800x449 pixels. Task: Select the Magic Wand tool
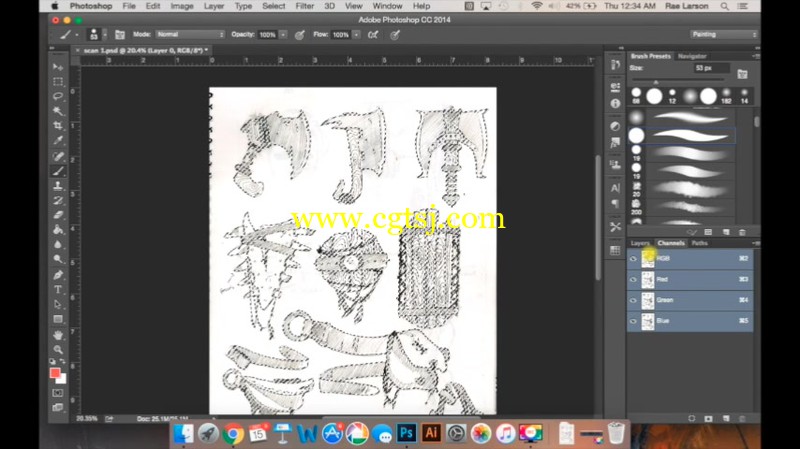click(58, 111)
